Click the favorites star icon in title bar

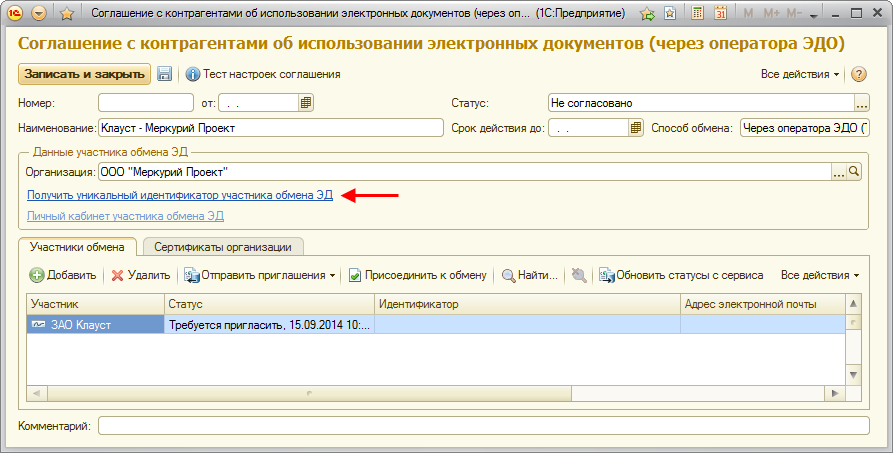point(67,13)
